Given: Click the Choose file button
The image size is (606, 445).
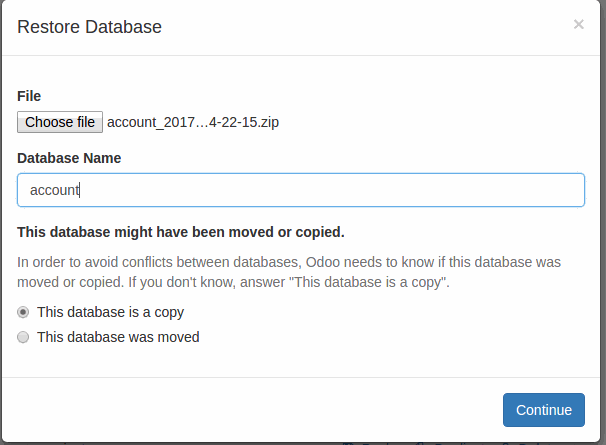Looking at the screenshot, I should tap(60, 122).
